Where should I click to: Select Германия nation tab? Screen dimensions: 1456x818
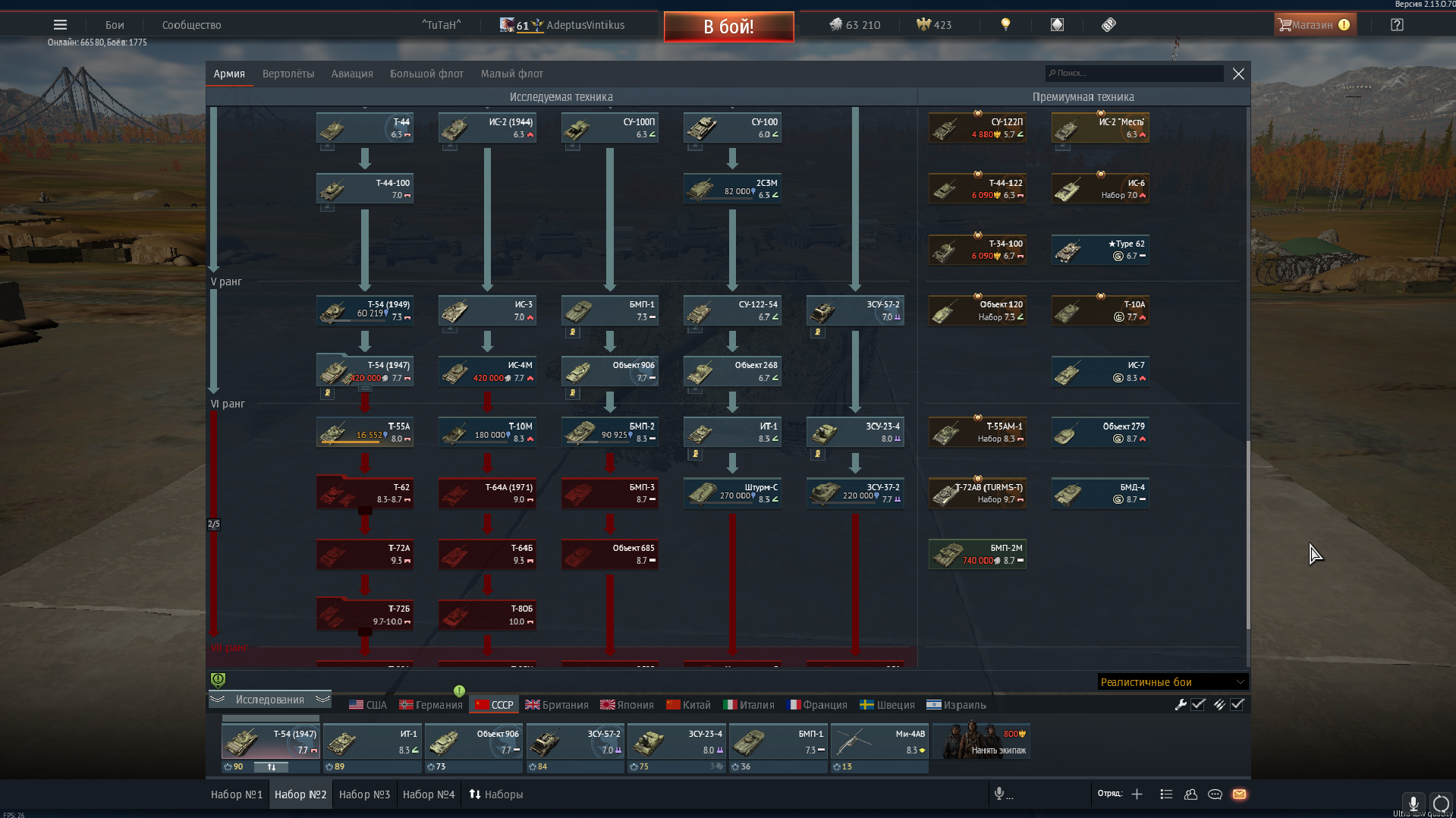[431, 704]
